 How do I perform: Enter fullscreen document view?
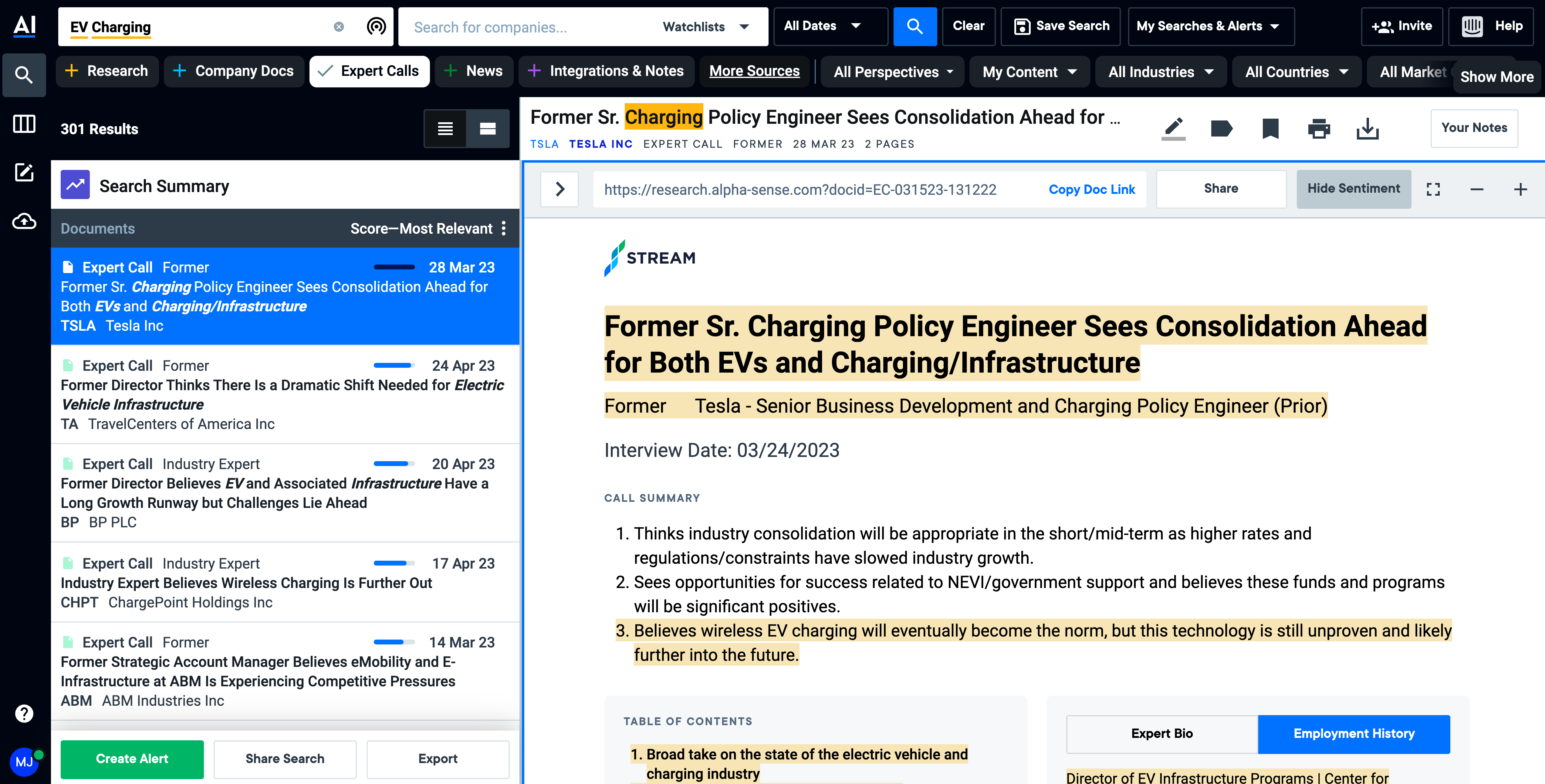click(x=1433, y=190)
